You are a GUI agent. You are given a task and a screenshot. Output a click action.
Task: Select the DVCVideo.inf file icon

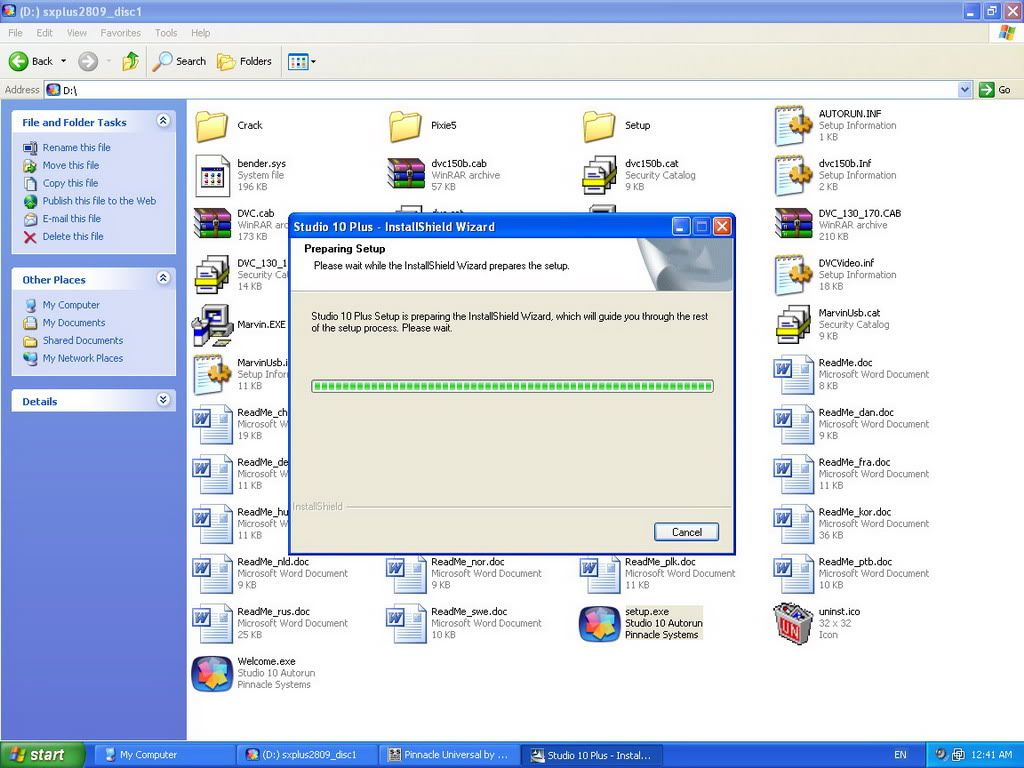point(793,275)
